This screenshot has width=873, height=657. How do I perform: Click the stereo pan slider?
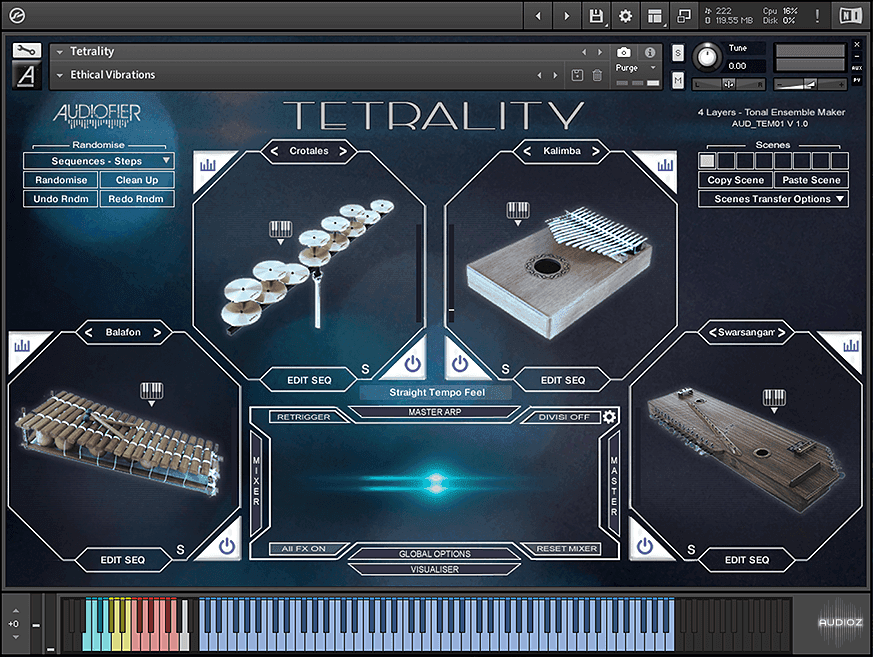pyautogui.click(x=729, y=85)
